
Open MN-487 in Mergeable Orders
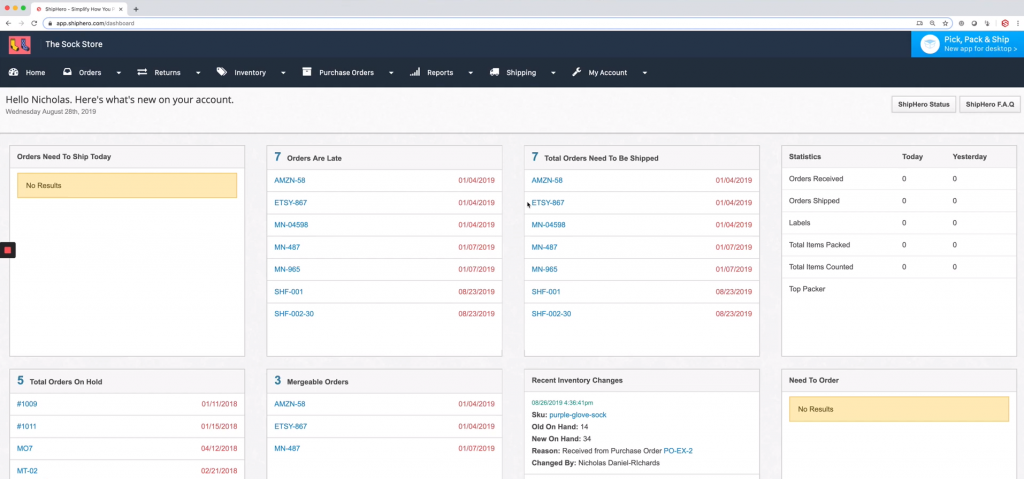(287, 448)
